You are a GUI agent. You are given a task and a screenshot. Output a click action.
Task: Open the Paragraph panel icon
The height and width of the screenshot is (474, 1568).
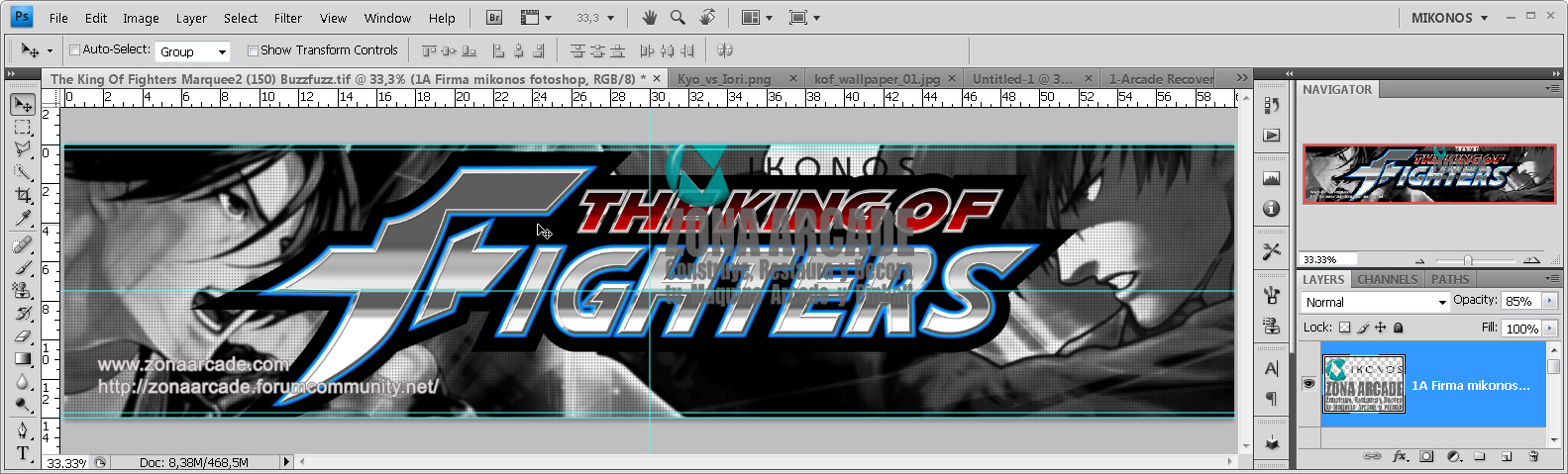[1272, 398]
